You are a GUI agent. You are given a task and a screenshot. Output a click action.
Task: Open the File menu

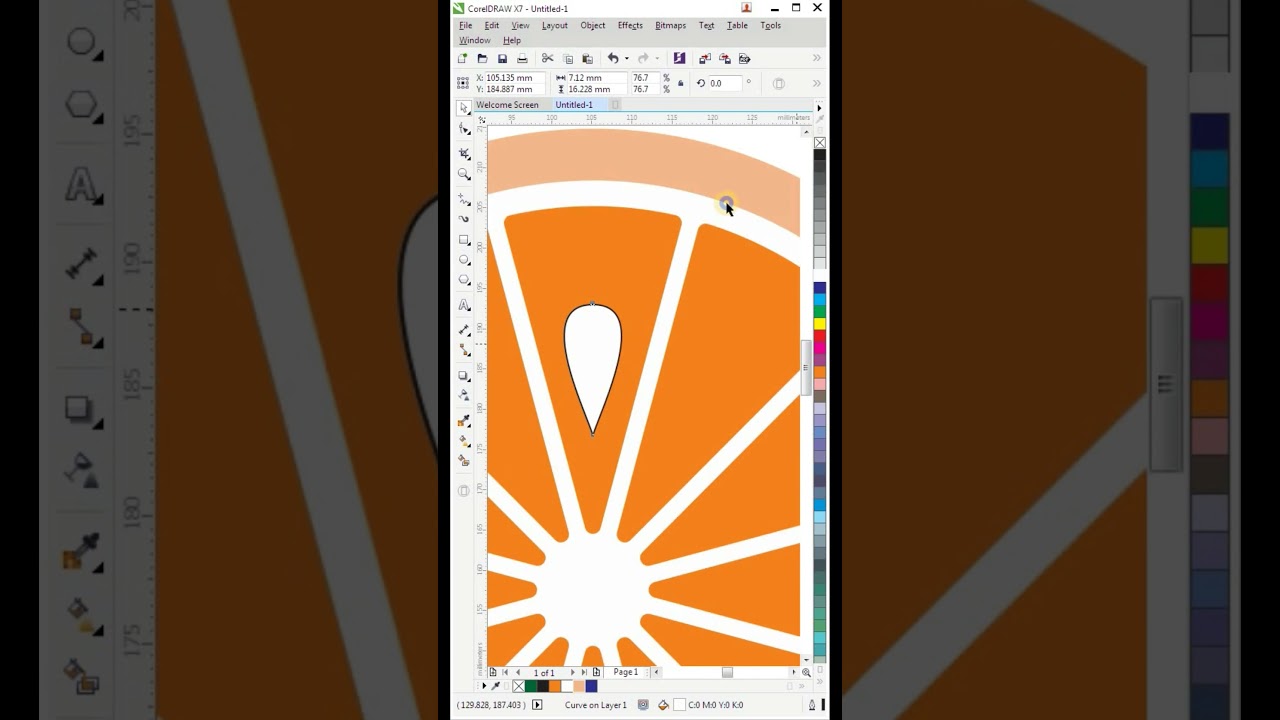tap(466, 26)
